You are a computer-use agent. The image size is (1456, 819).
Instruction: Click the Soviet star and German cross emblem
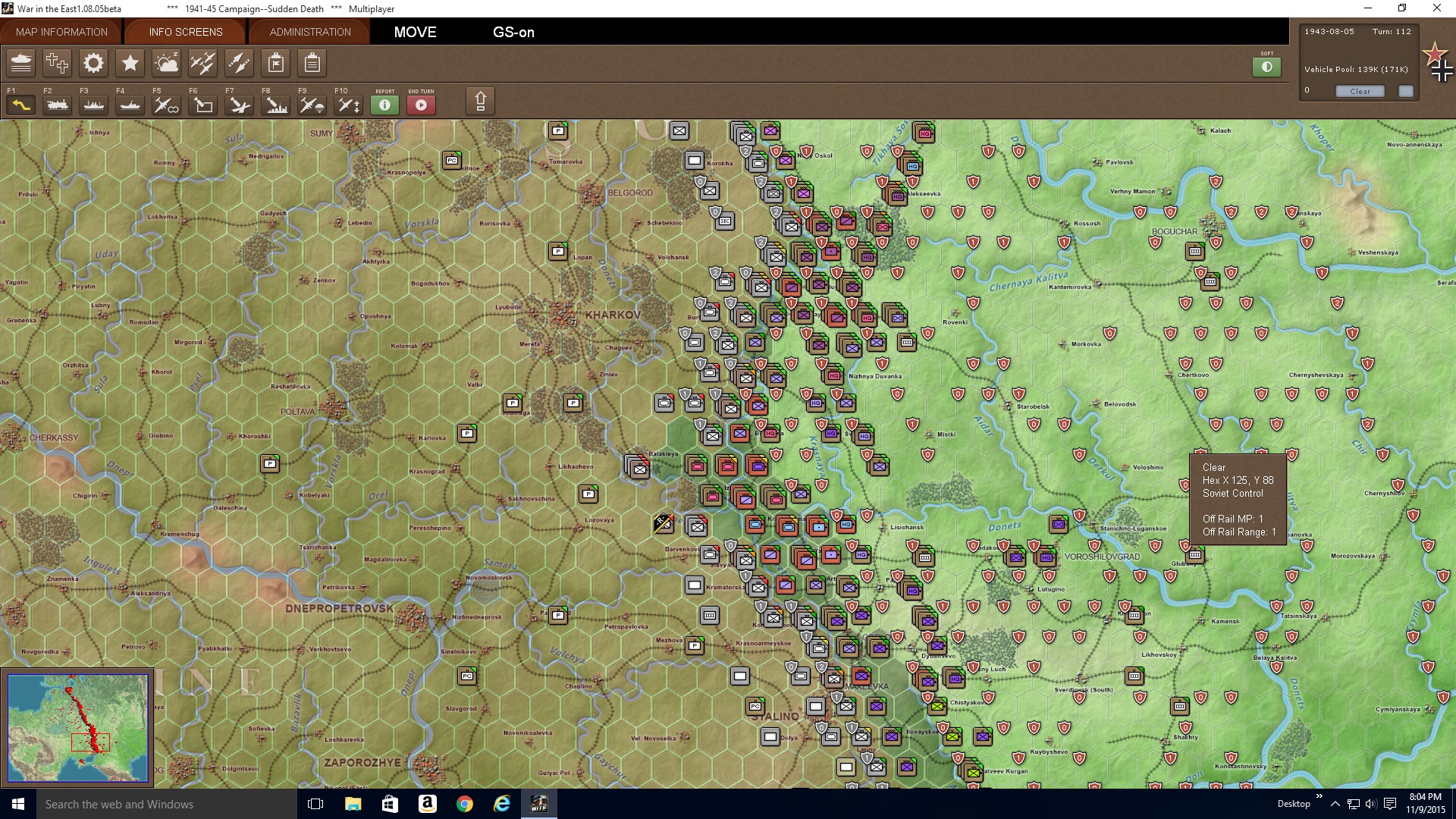tap(1438, 62)
